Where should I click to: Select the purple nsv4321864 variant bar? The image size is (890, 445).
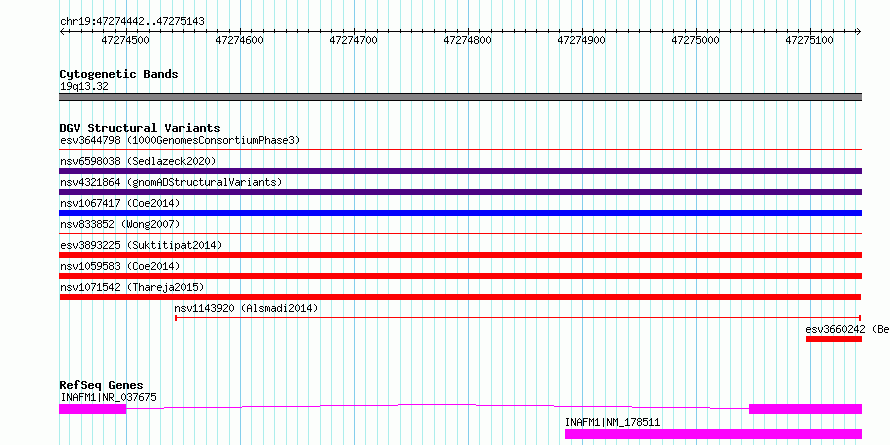click(460, 192)
